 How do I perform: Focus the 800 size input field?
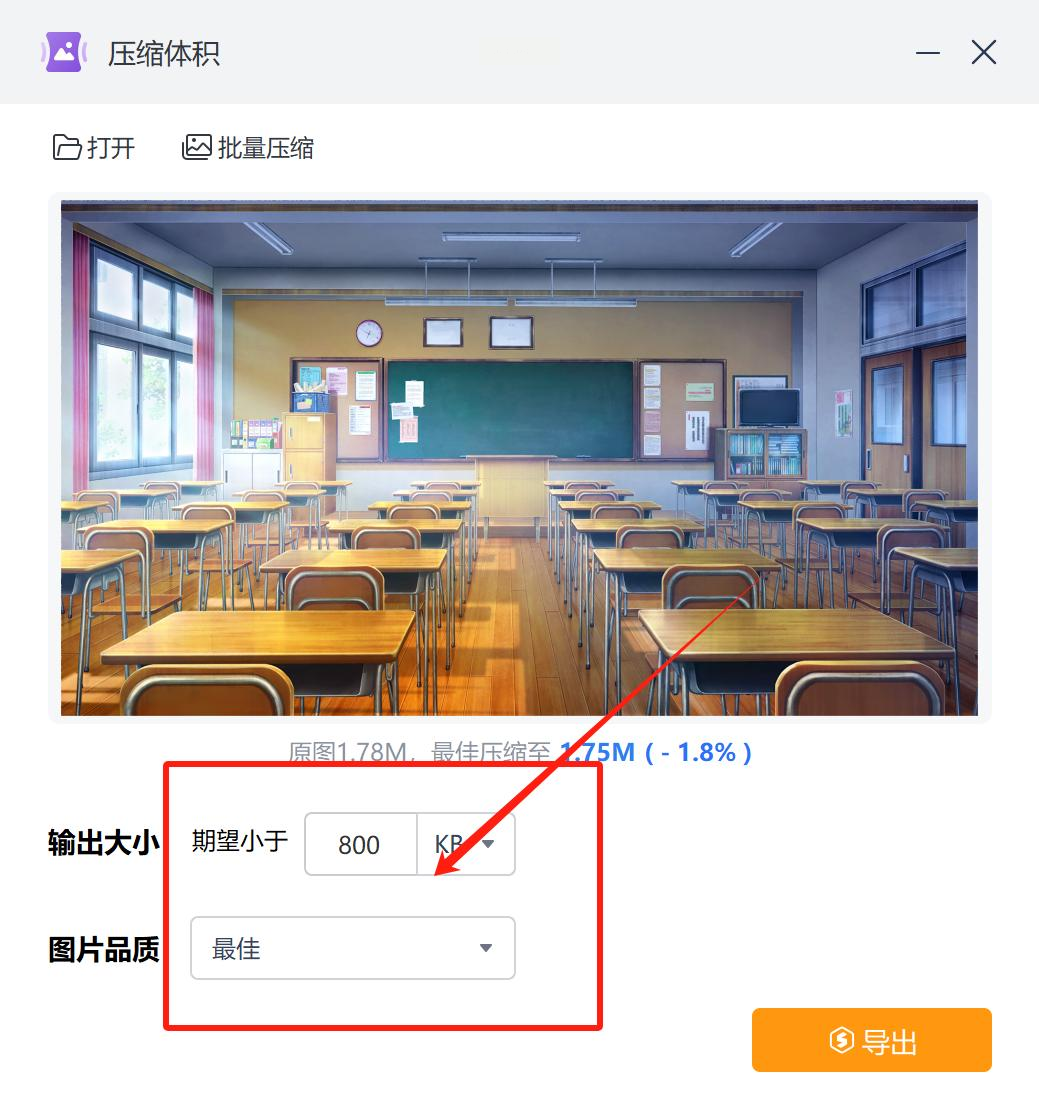click(360, 844)
